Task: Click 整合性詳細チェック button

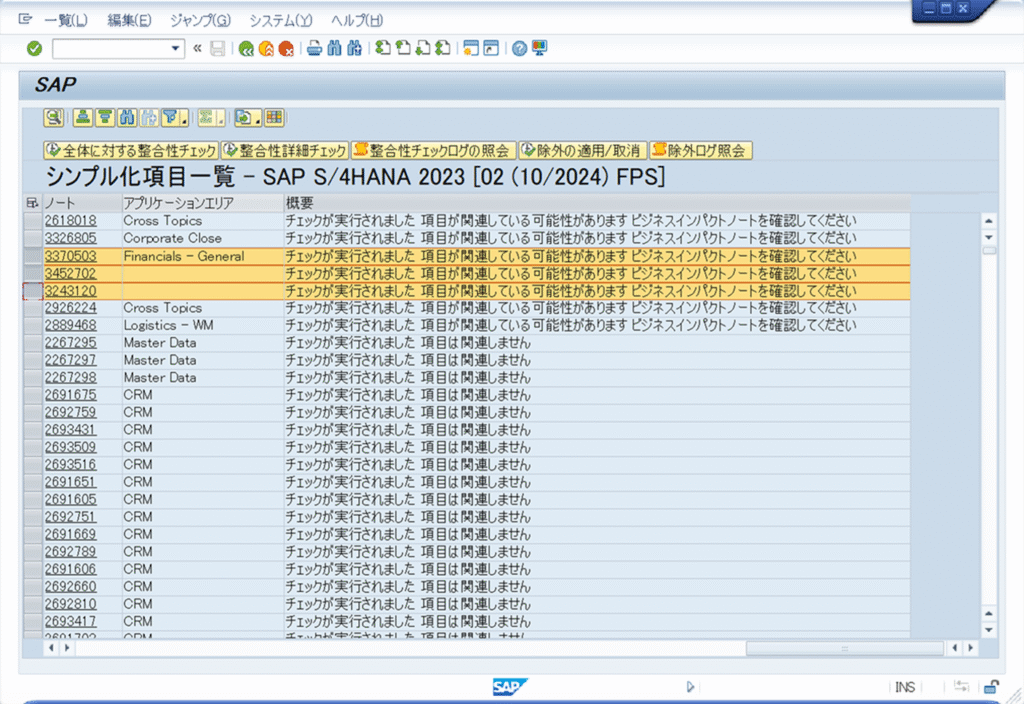Action: [x=285, y=151]
